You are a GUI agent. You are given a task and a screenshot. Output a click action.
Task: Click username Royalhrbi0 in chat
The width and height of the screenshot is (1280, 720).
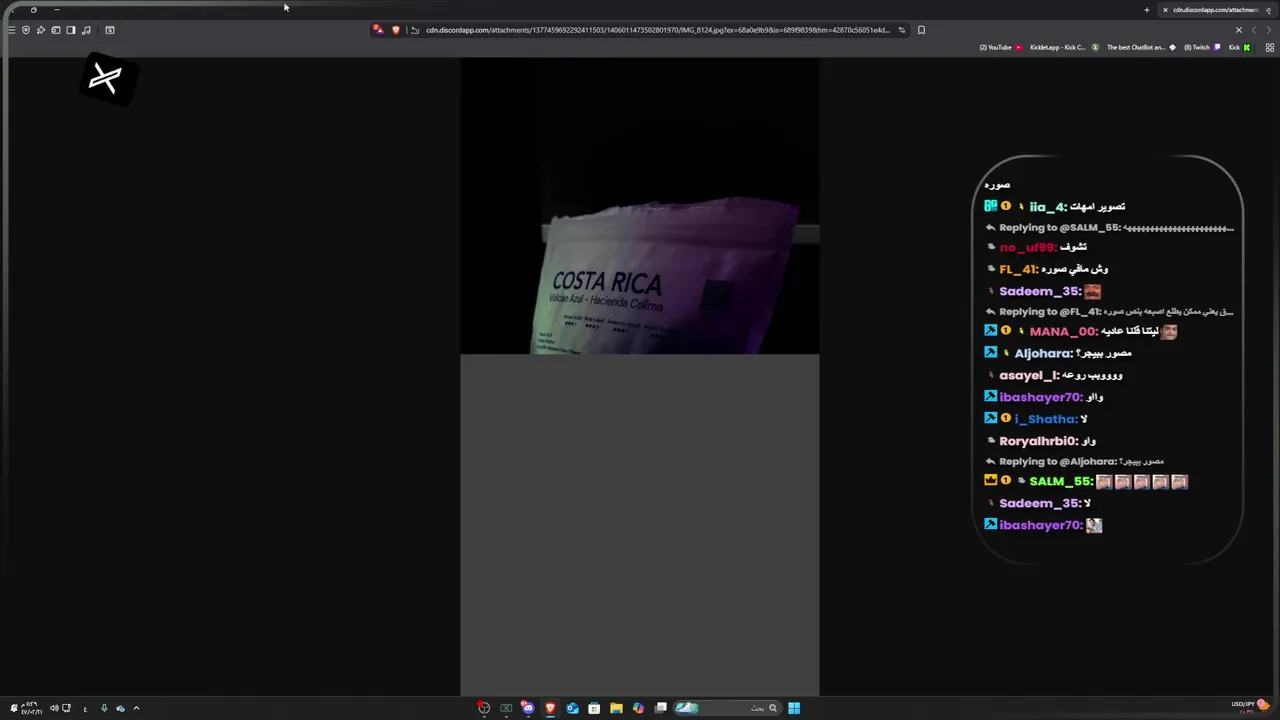click(x=1038, y=441)
